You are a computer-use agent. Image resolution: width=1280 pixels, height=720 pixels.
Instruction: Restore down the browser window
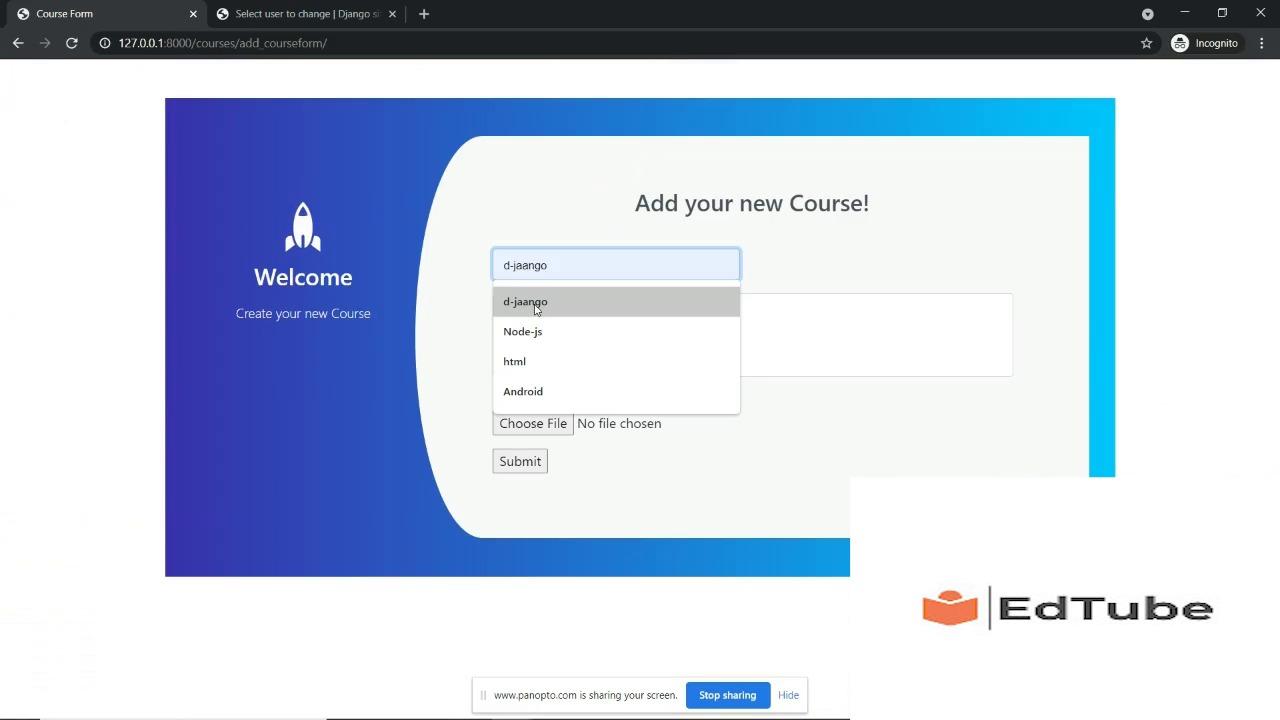point(1222,13)
